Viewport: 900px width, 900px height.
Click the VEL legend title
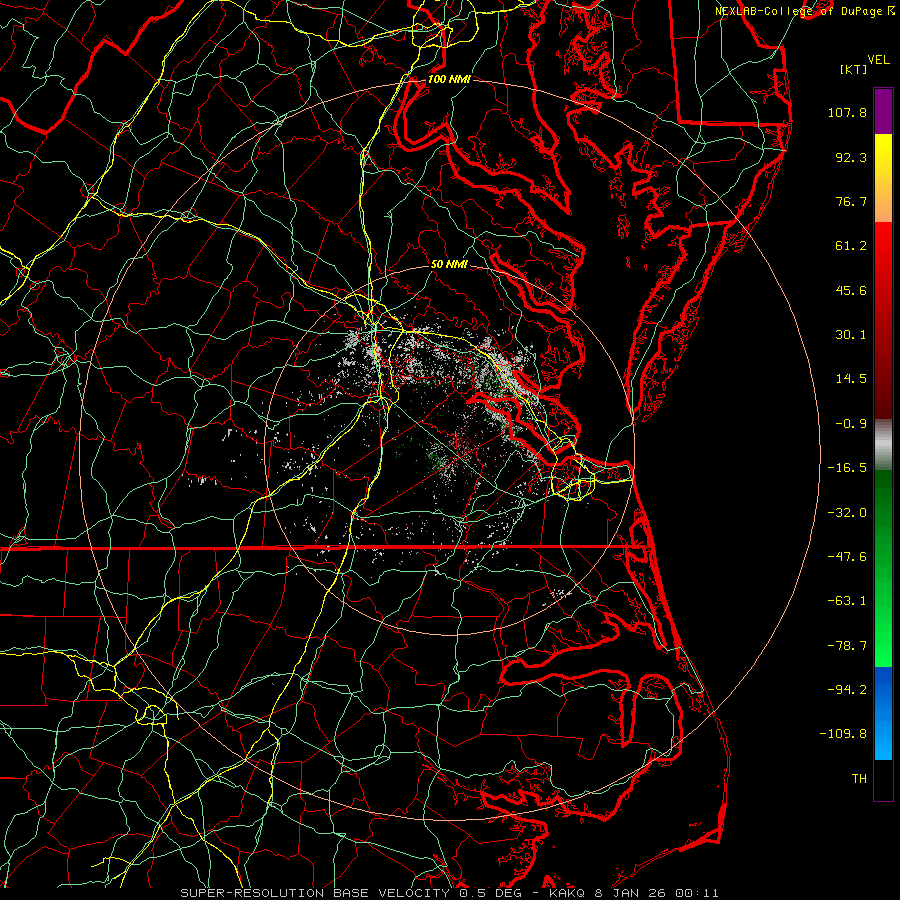point(879,60)
